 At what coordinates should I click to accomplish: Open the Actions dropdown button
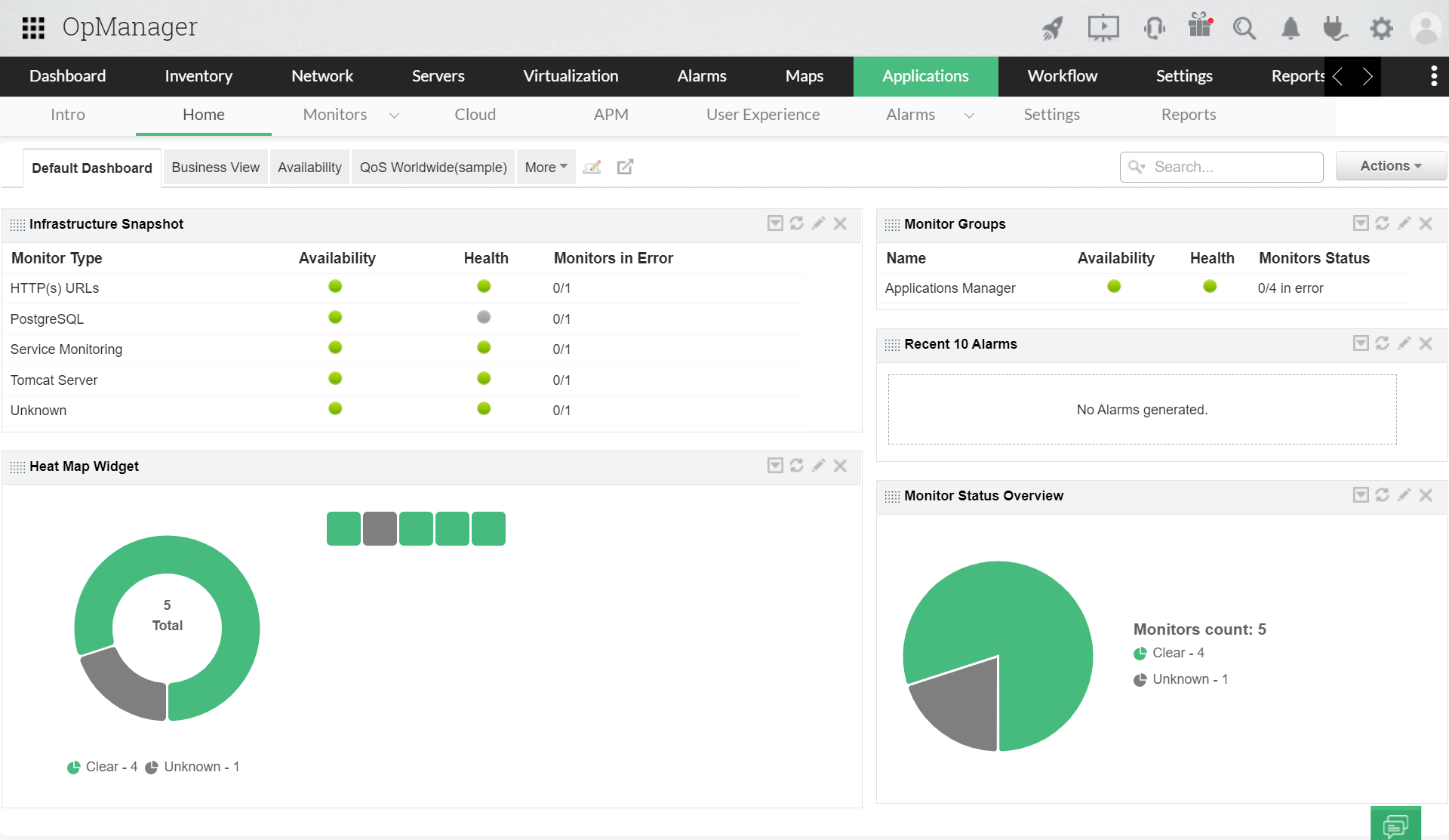(x=1390, y=166)
